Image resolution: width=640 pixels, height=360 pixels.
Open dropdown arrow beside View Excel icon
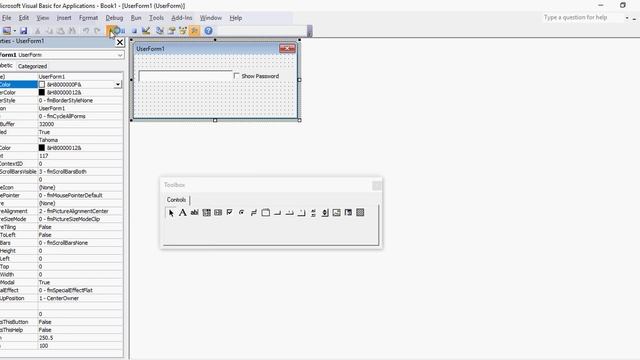[15, 31]
